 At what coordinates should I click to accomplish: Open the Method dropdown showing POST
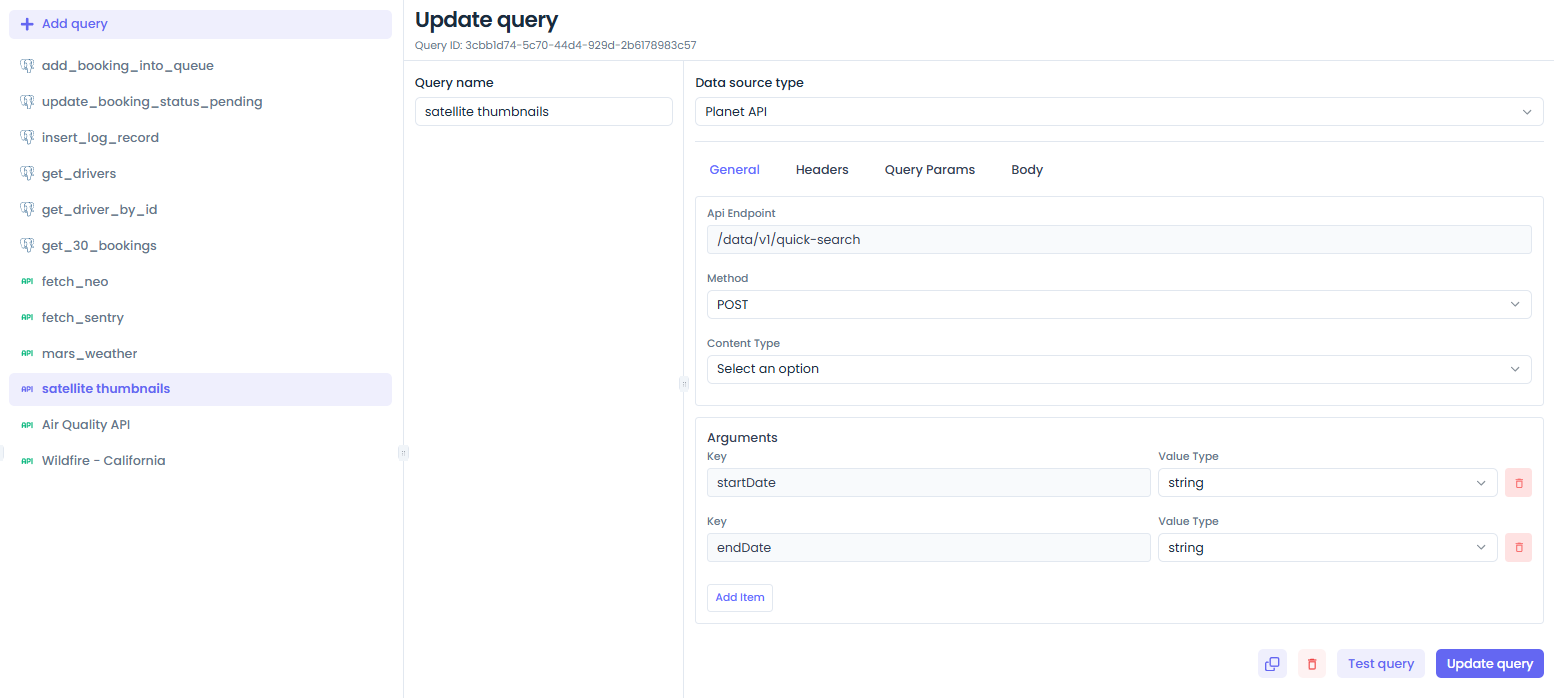pyautogui.click(x=1118, y=304)
